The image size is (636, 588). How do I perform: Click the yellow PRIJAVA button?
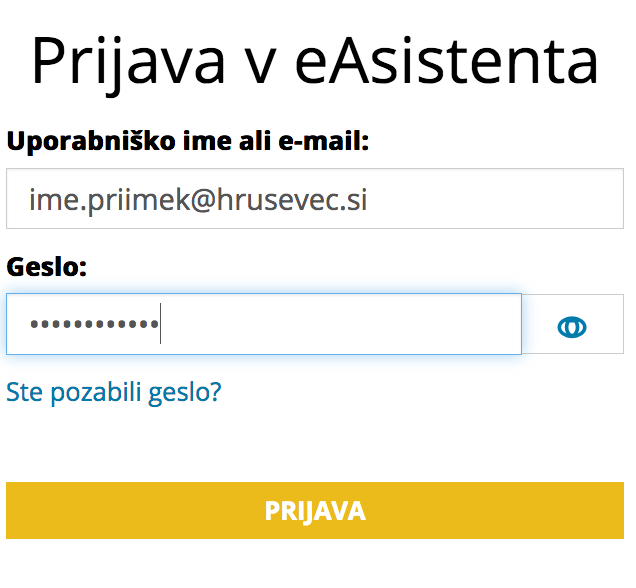315,510
